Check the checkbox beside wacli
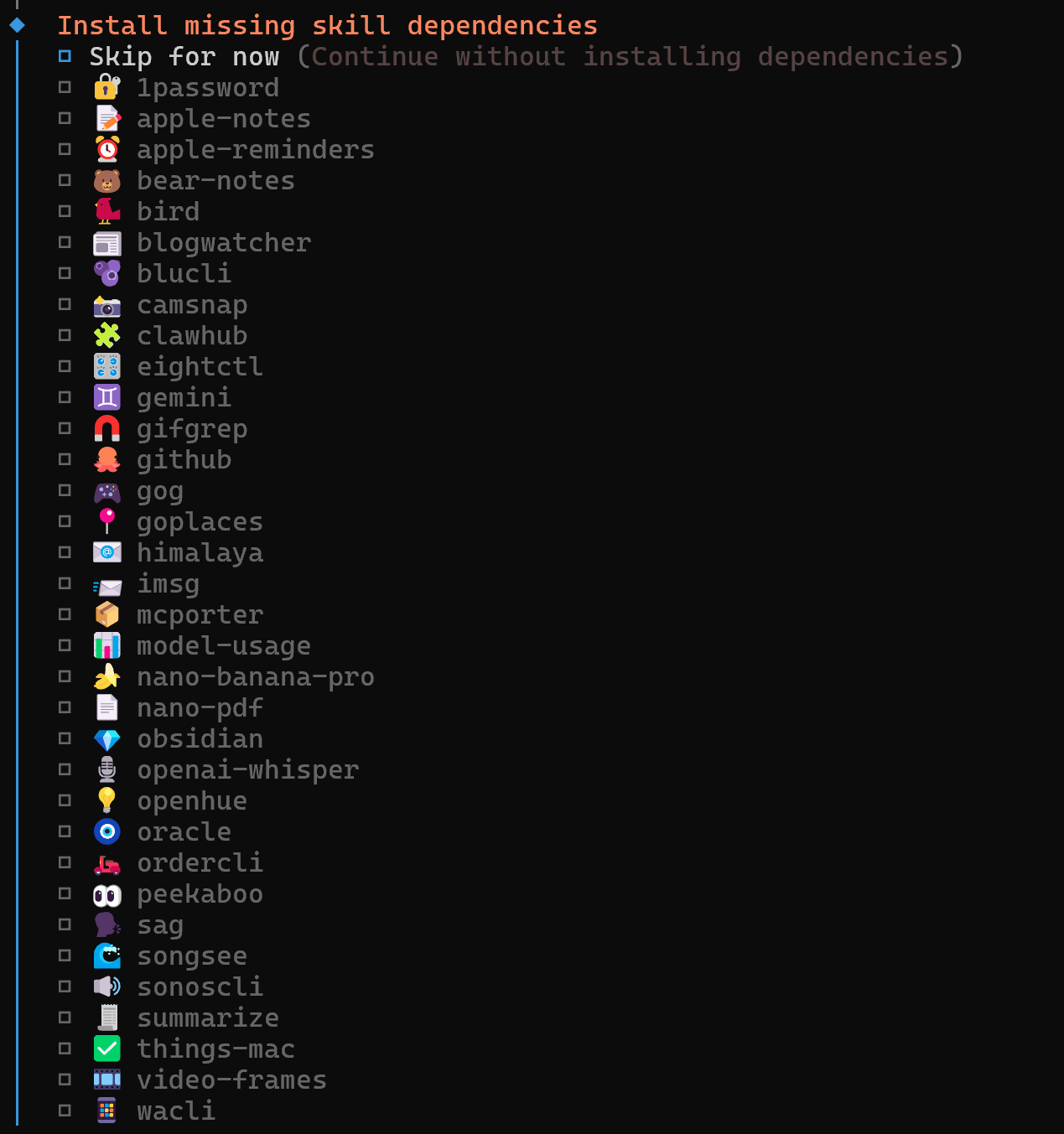1064x1134 pixels. click(65, 1110)
